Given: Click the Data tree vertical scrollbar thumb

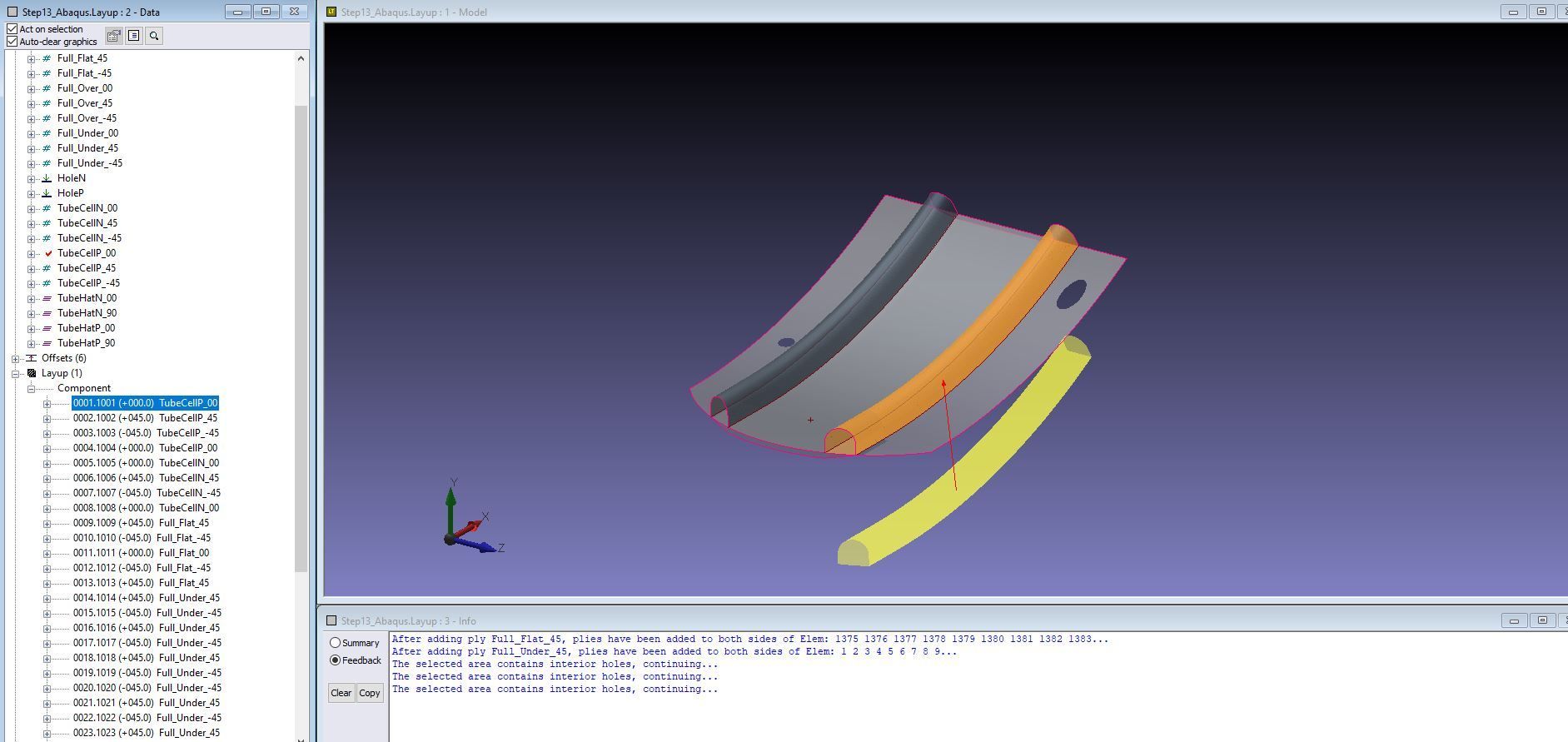Looking at the screenshot, I should [301, 333].
